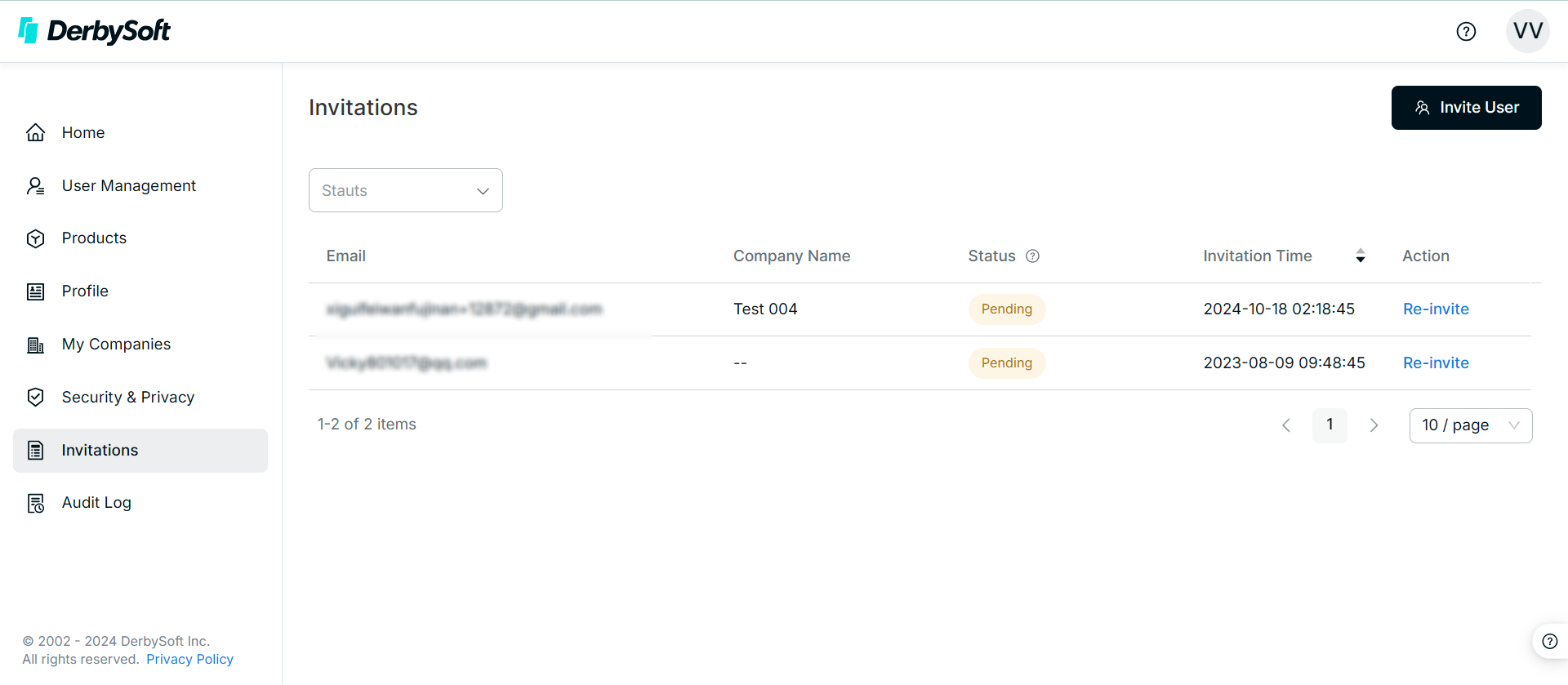The height and width of the screenshot is (685, 1568).
Task: Go to Products page
Action: click(x=140, y=238)
